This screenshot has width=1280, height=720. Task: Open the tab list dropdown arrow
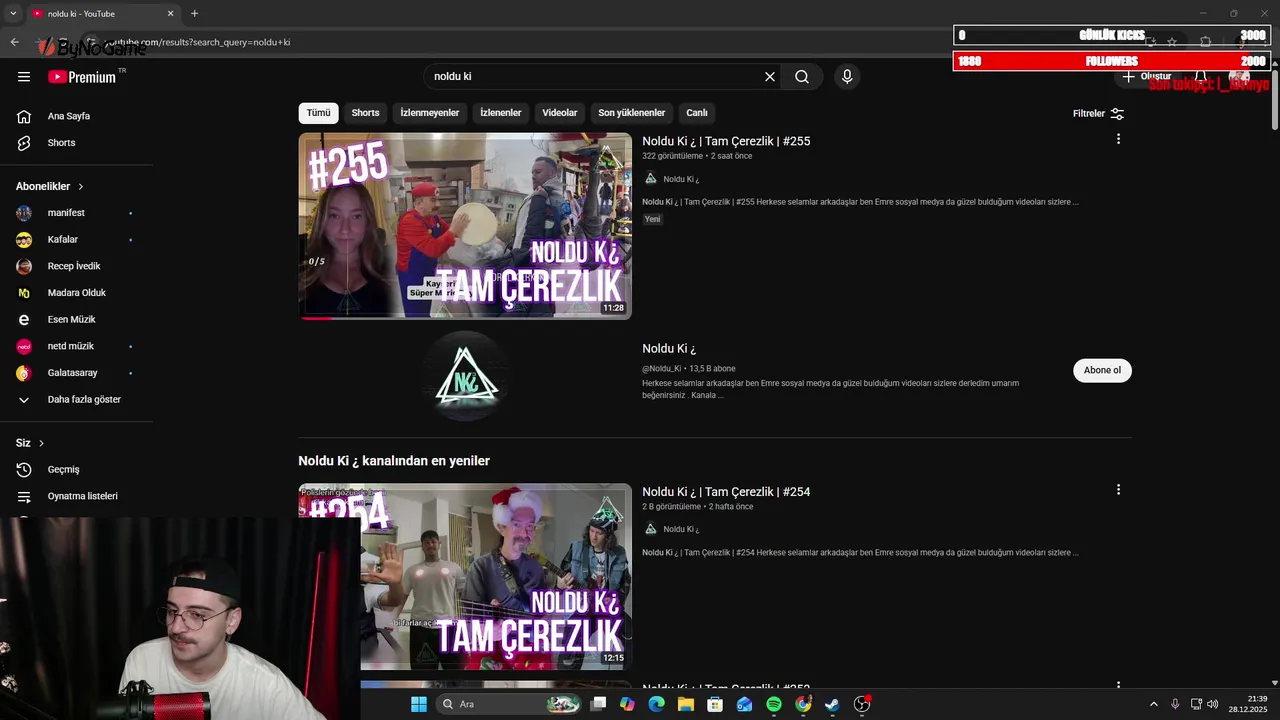click(13, 14)
